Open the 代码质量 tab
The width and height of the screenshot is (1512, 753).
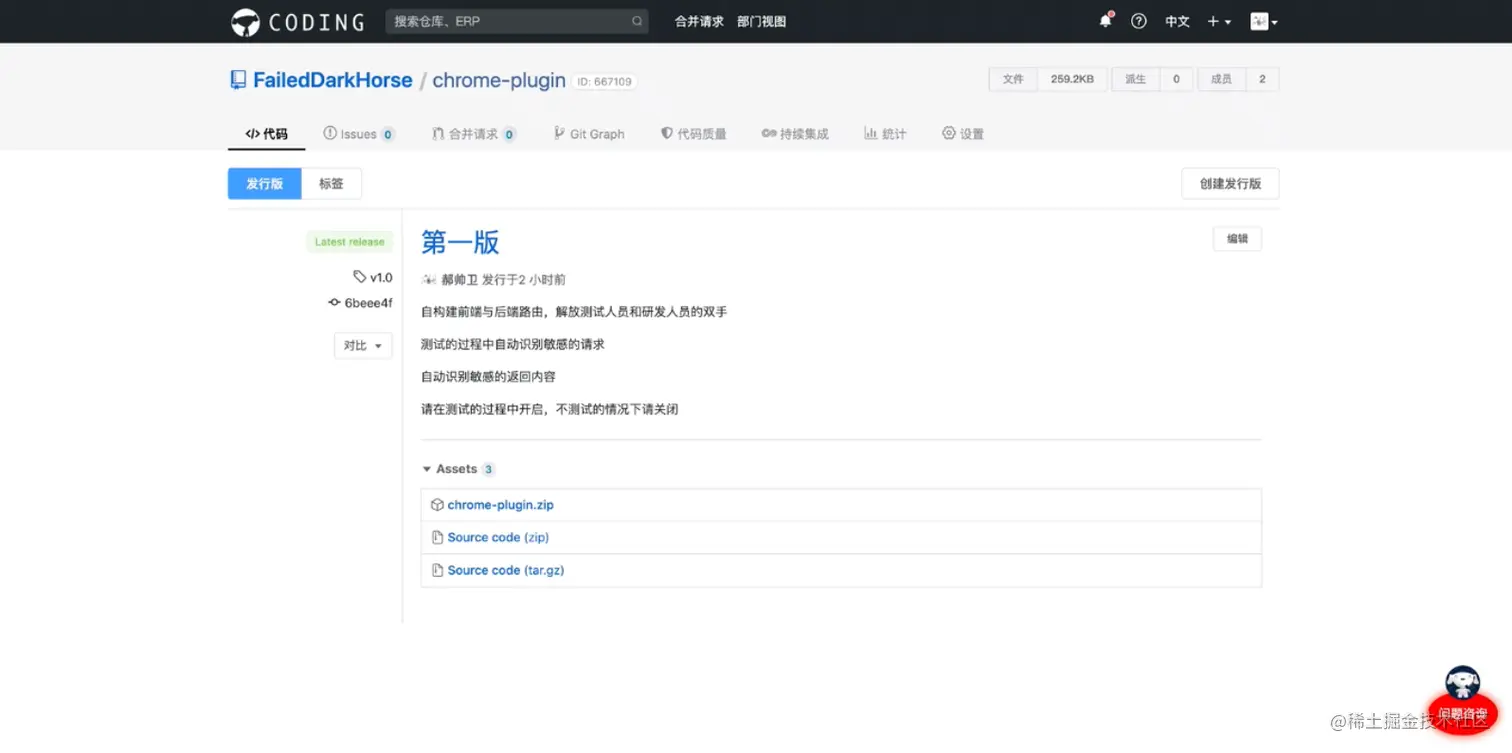(693, 134)
